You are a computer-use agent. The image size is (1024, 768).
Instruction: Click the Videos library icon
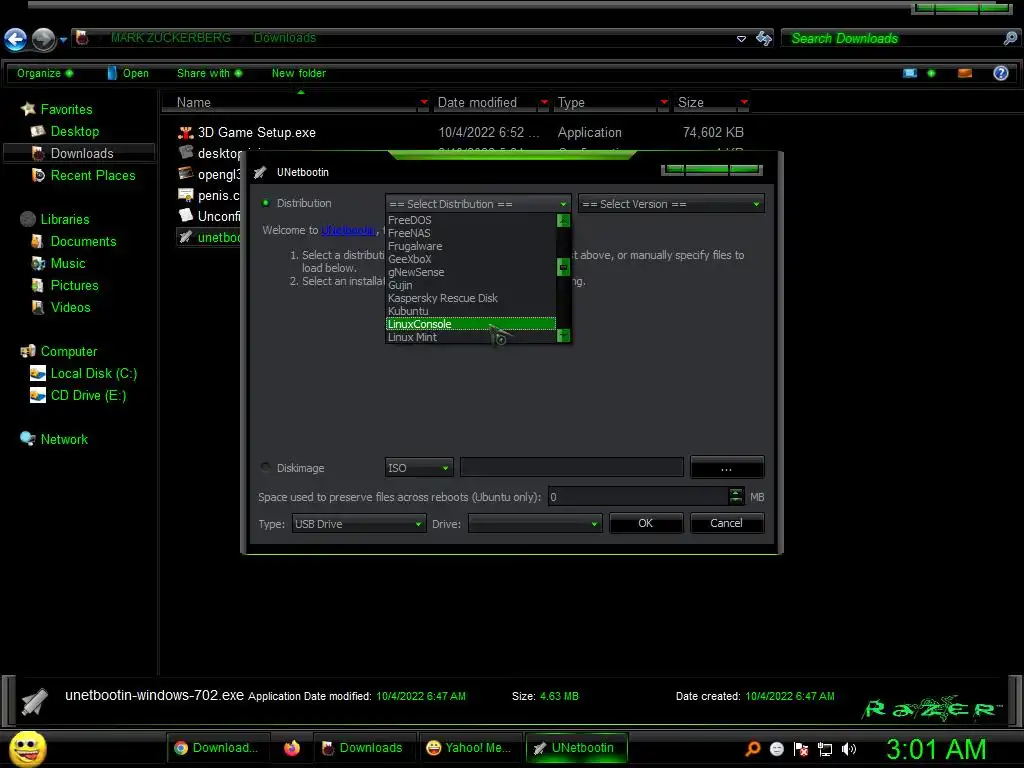tap(38, 307)
